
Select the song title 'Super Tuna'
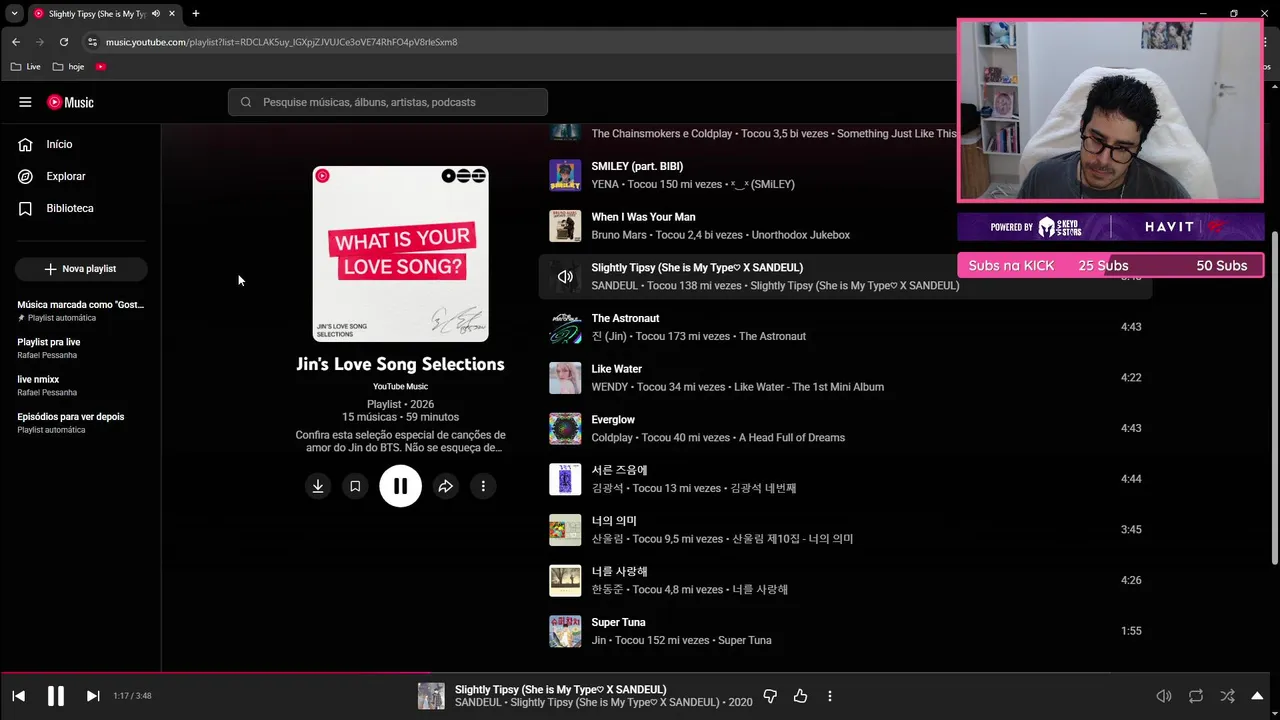click(618, 622)
